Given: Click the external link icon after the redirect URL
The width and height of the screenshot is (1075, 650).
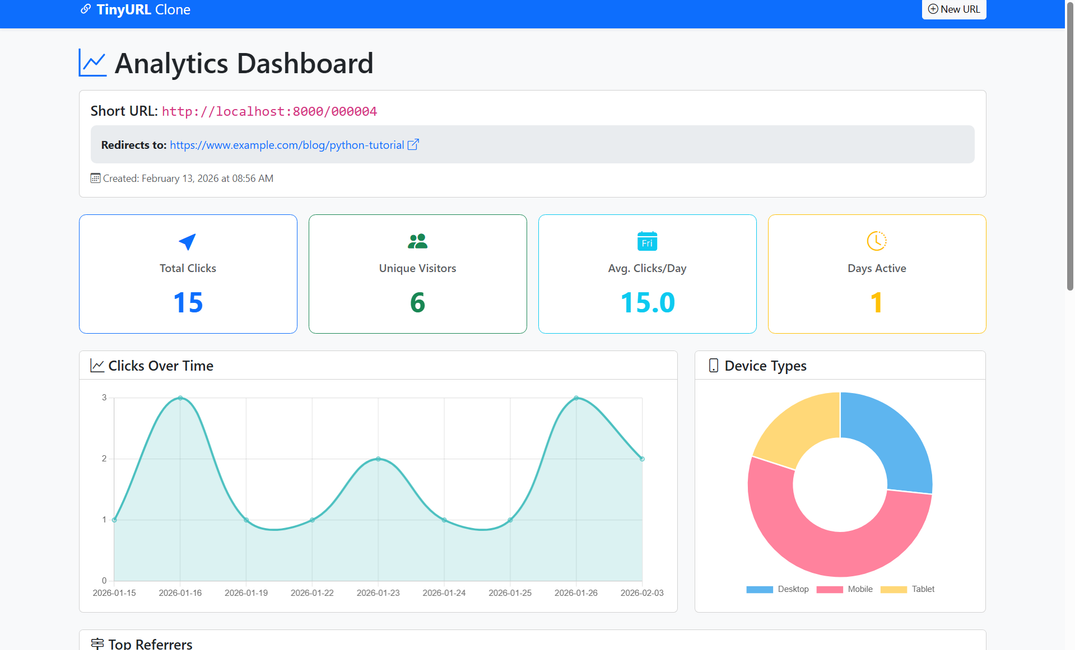Looking at the screenshot, I should 413,145.
